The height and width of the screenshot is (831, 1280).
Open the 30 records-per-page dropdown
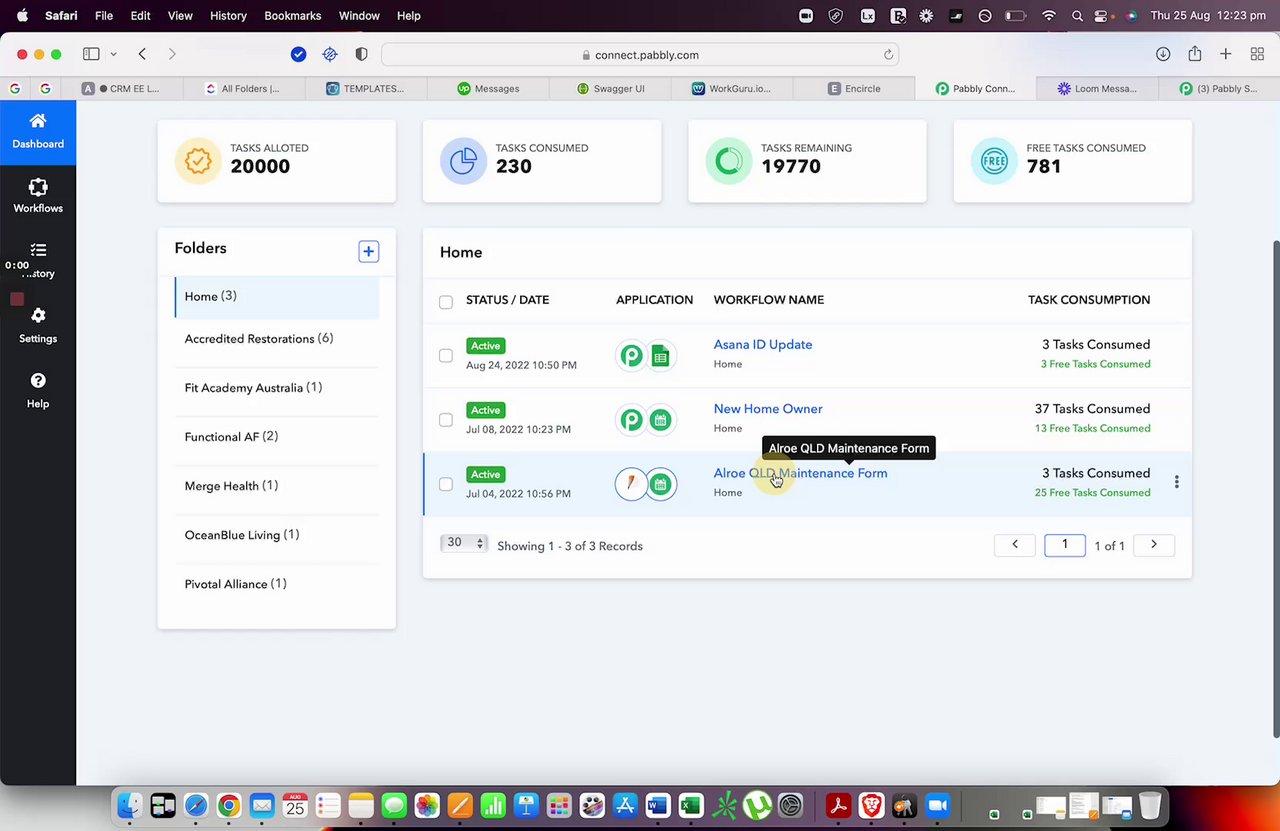[464, 543]
